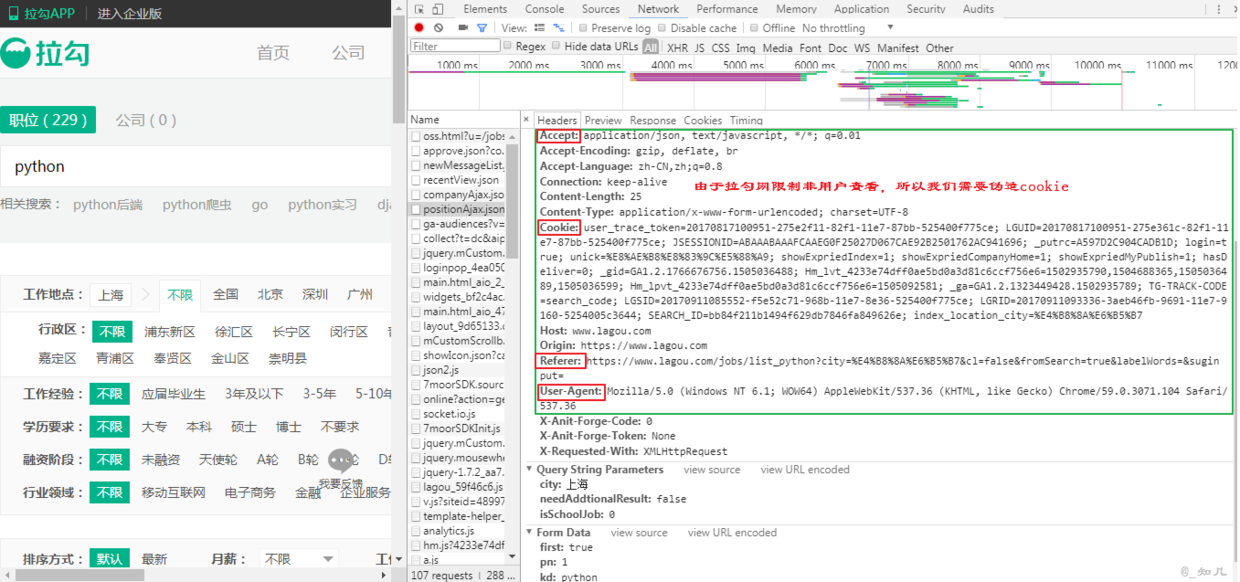Switch to the Preview tab of request
1240x582 pixels.
[603, 120]
